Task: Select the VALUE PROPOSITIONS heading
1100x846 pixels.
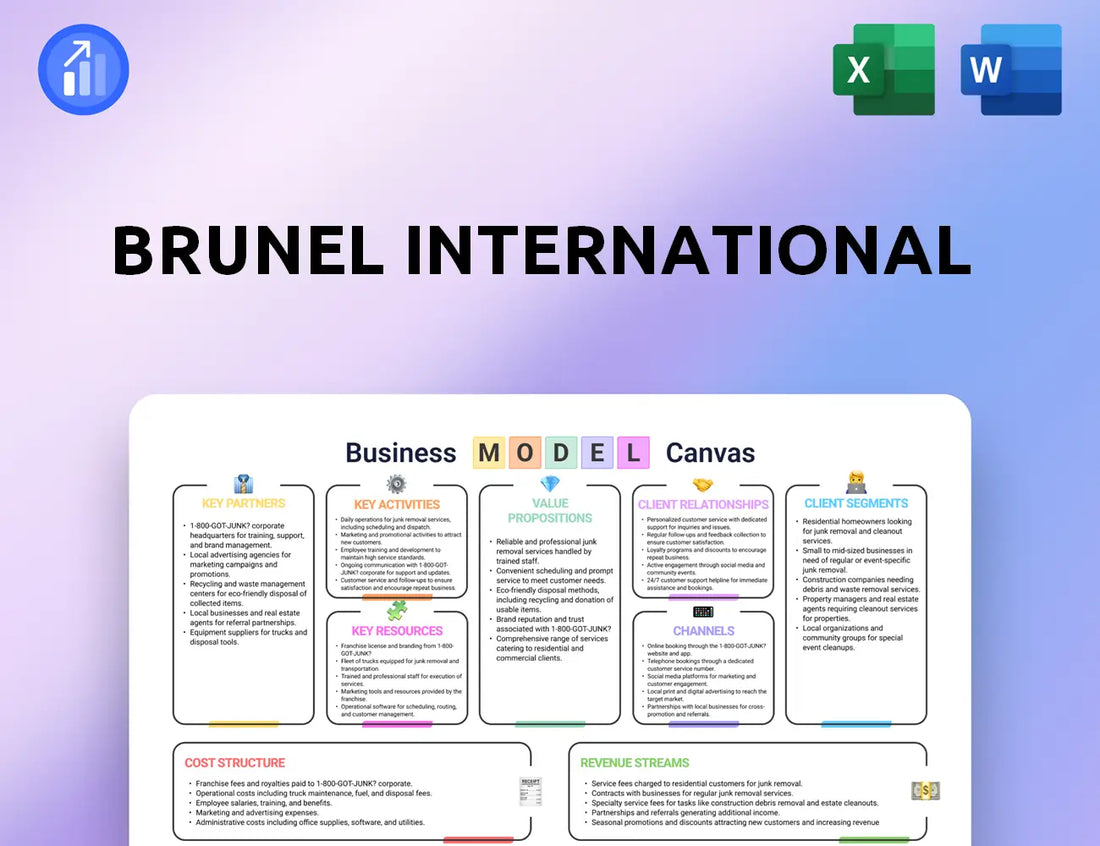Action: click(x=550, y=511)
